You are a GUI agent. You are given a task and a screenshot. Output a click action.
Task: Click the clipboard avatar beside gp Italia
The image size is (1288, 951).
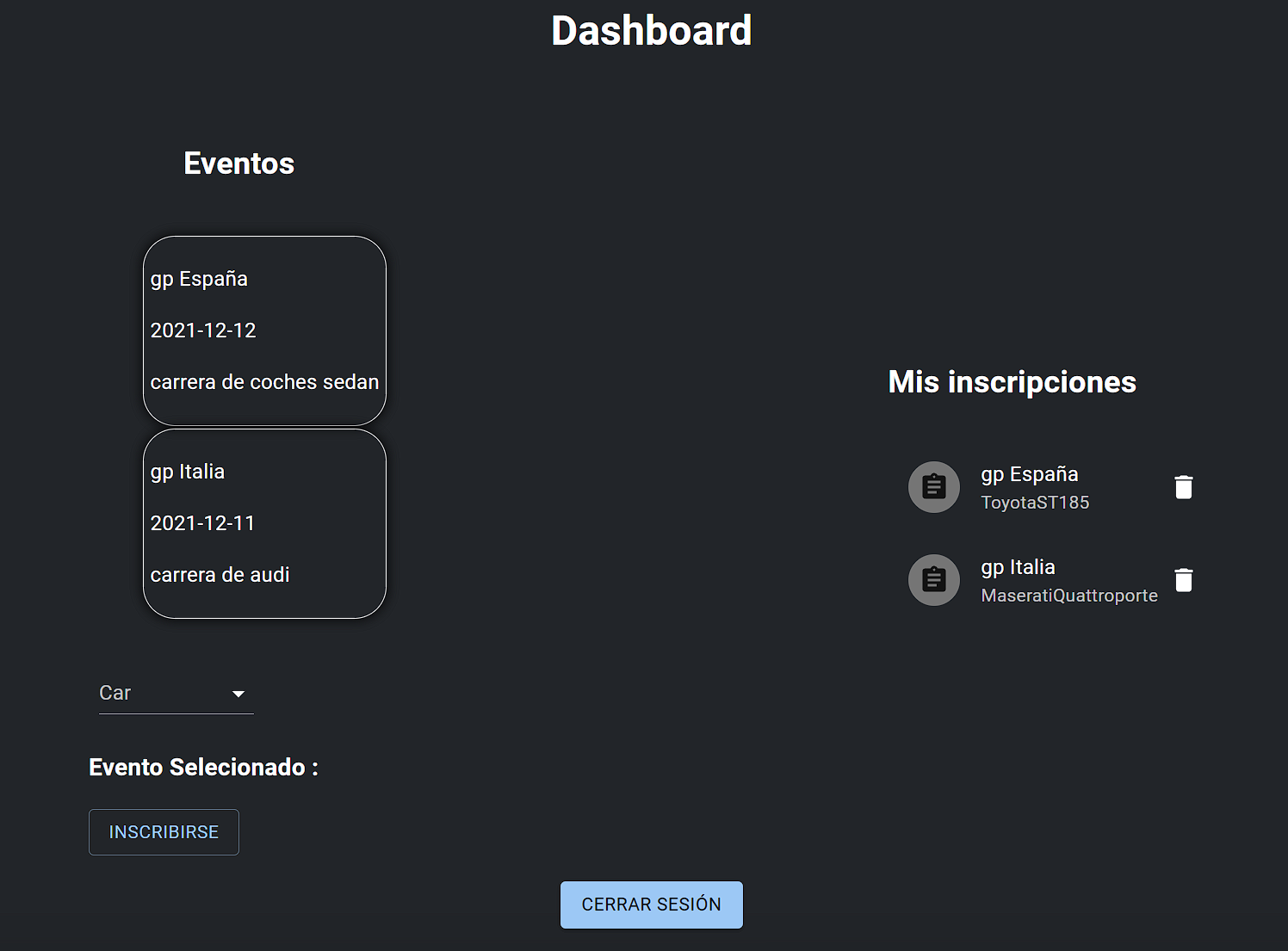tap(934, 580)
